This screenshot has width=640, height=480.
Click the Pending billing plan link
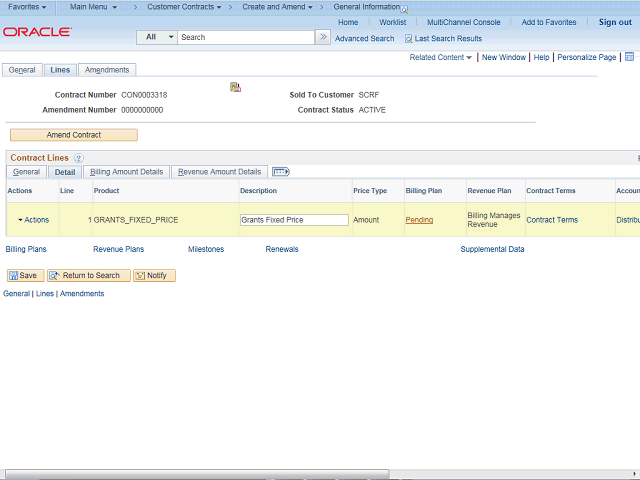click(419, 220)
